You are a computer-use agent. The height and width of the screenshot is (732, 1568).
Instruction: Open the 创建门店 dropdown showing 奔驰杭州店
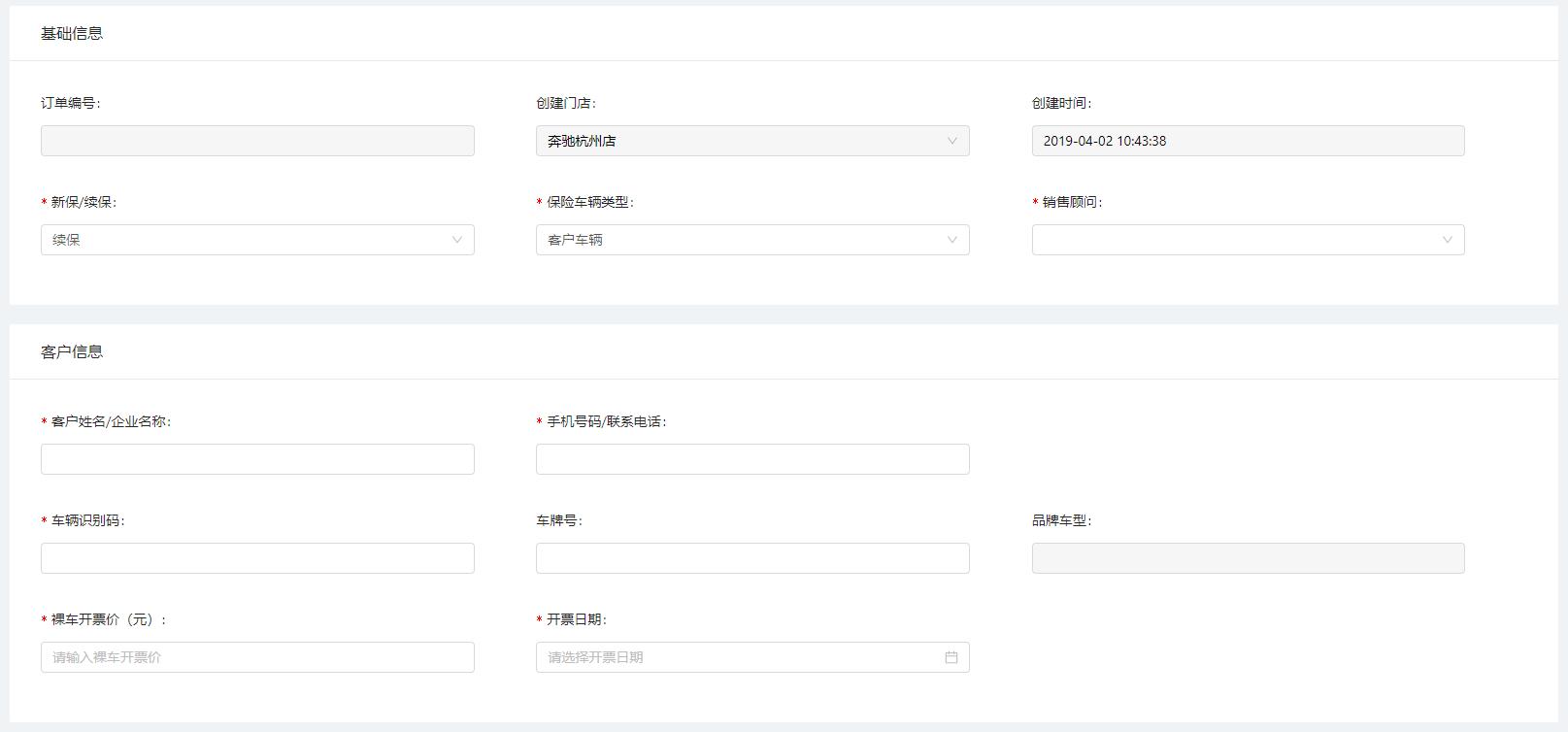pos(752,141)
